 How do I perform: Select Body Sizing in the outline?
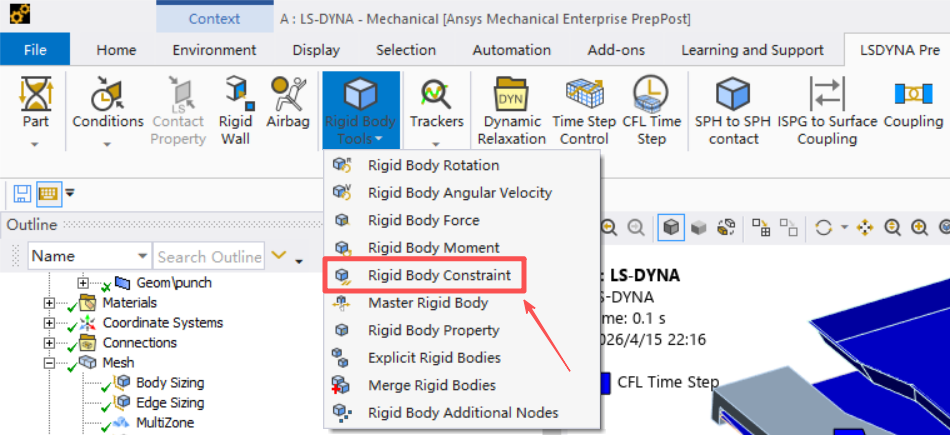(x=170, y=383)
